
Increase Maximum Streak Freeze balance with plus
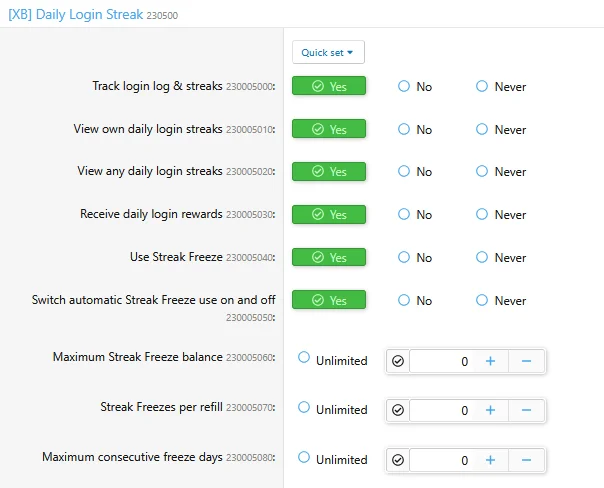[490, 361]
